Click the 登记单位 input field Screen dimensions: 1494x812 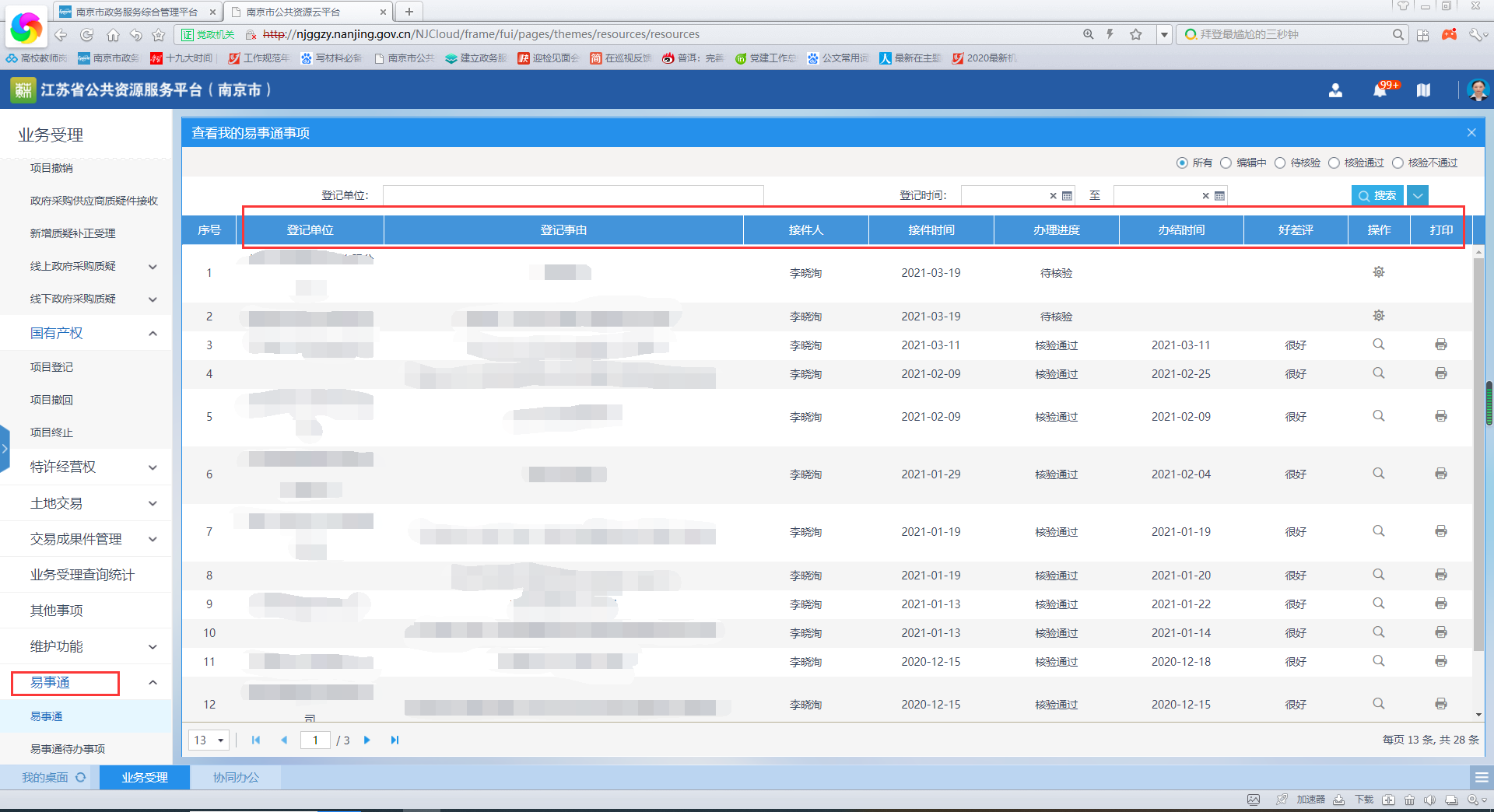pos(573,195)
